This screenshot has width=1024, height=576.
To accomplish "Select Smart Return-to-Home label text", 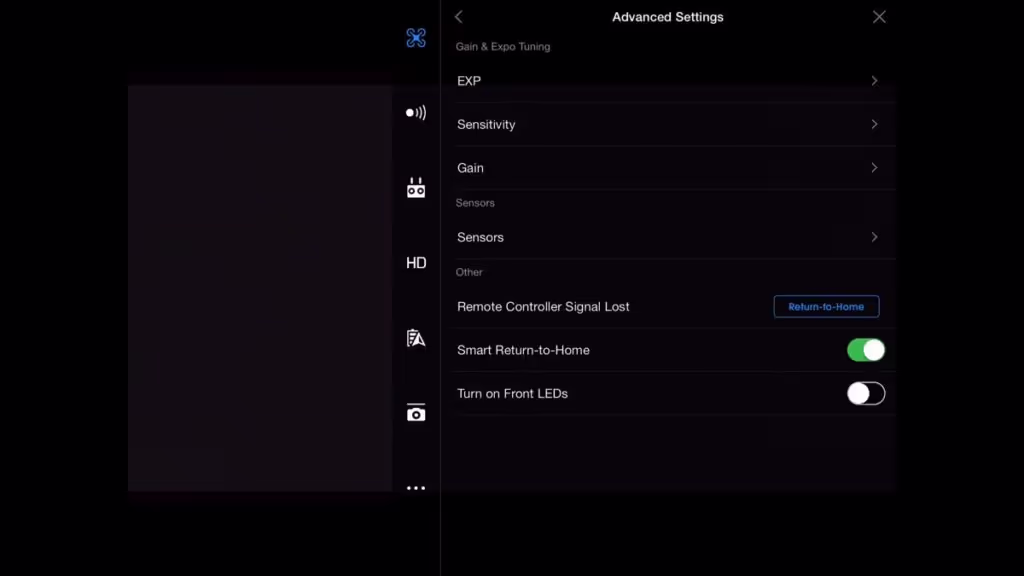I will coord(523,350).
